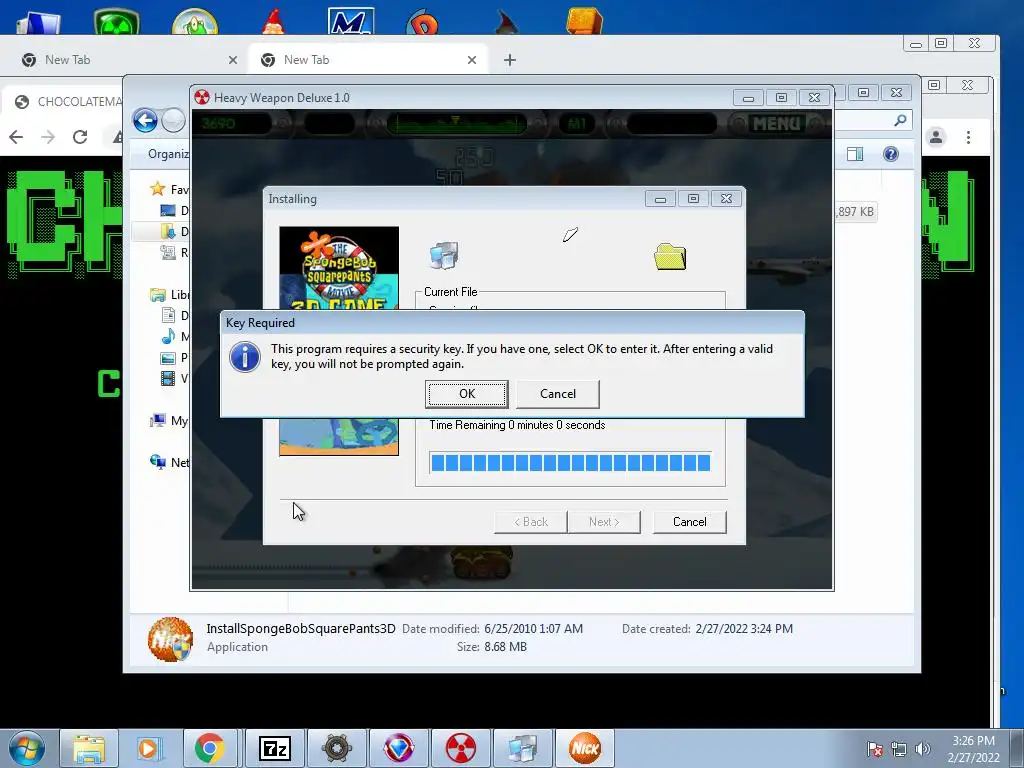Screen dimensions: 1024x768
Task: Click the Nick installer icon in details pane
Action: point(170,639)
